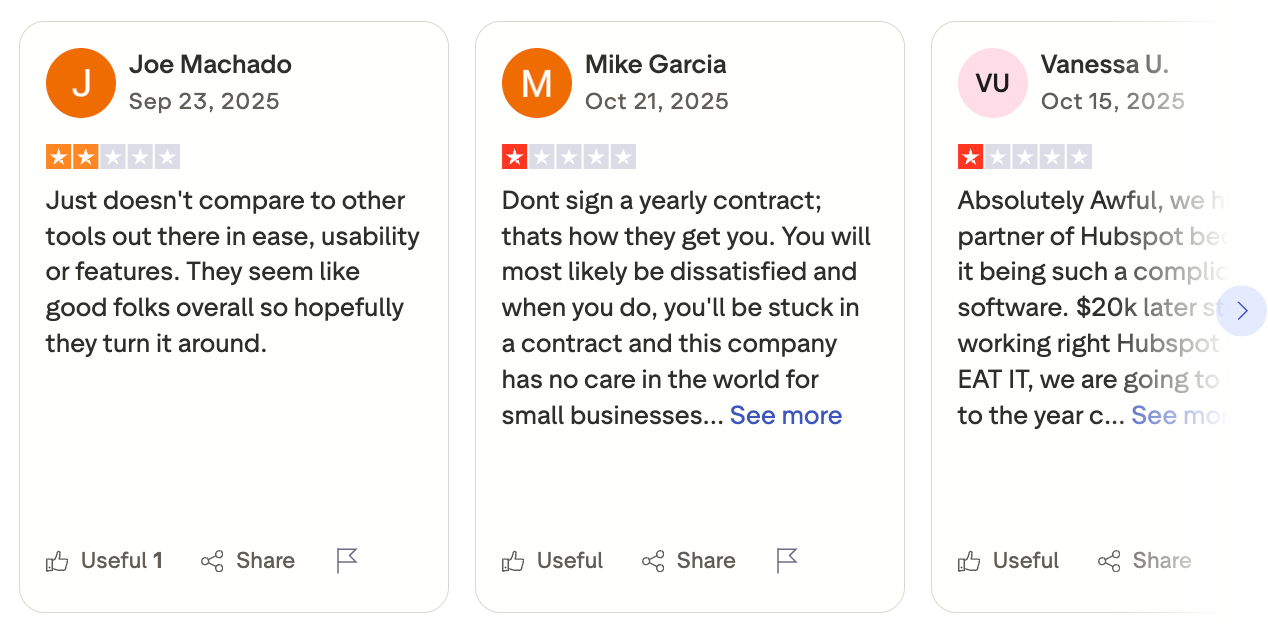1268x630 pixels.
Task: Click the one-star rating on Vanessa's review
Action: click(1025, 157)
